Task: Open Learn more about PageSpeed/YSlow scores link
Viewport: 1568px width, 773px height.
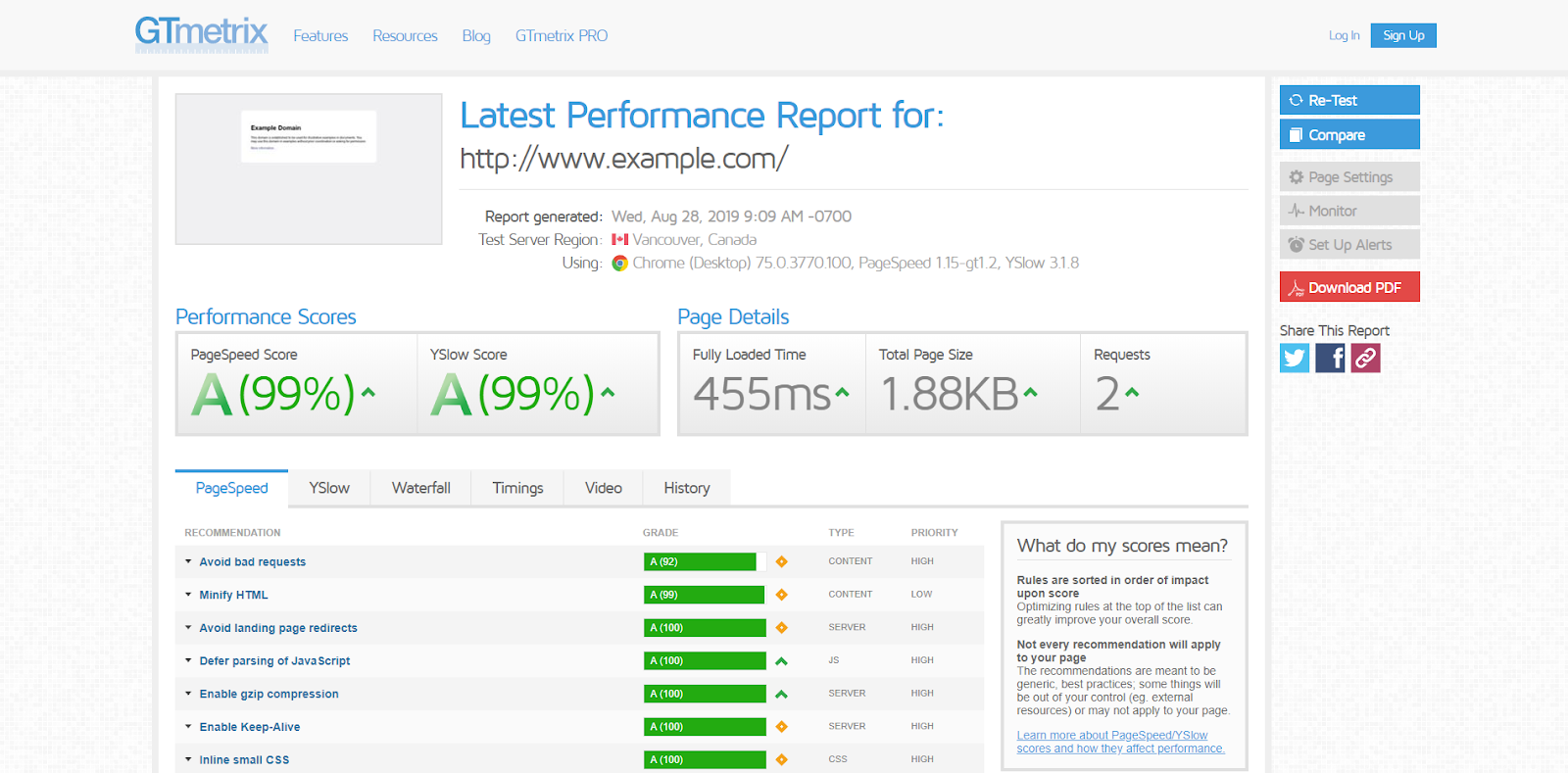Action: tap(1120, 742)
